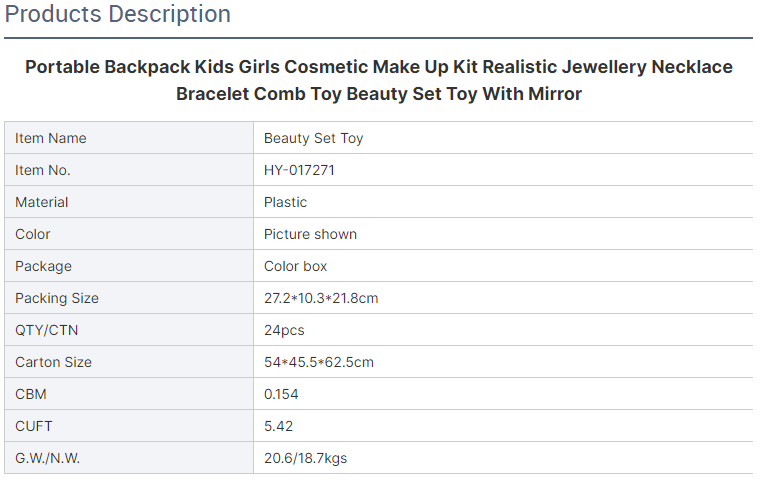Image resolution: width=766 pixels, height=496 pixels.
Task: Select item number HY-017271
Action: click(299, 170)
